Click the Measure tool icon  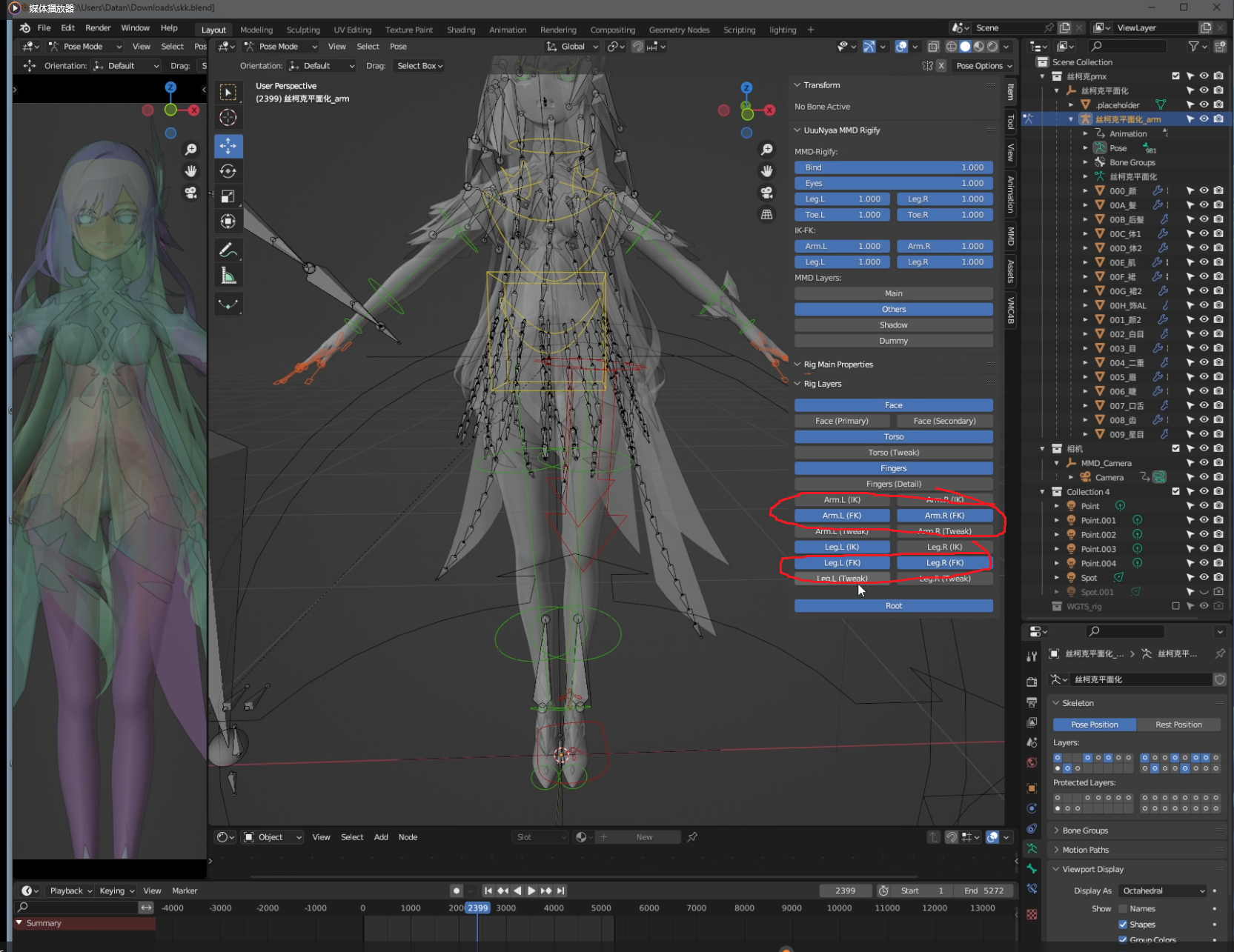228,277
